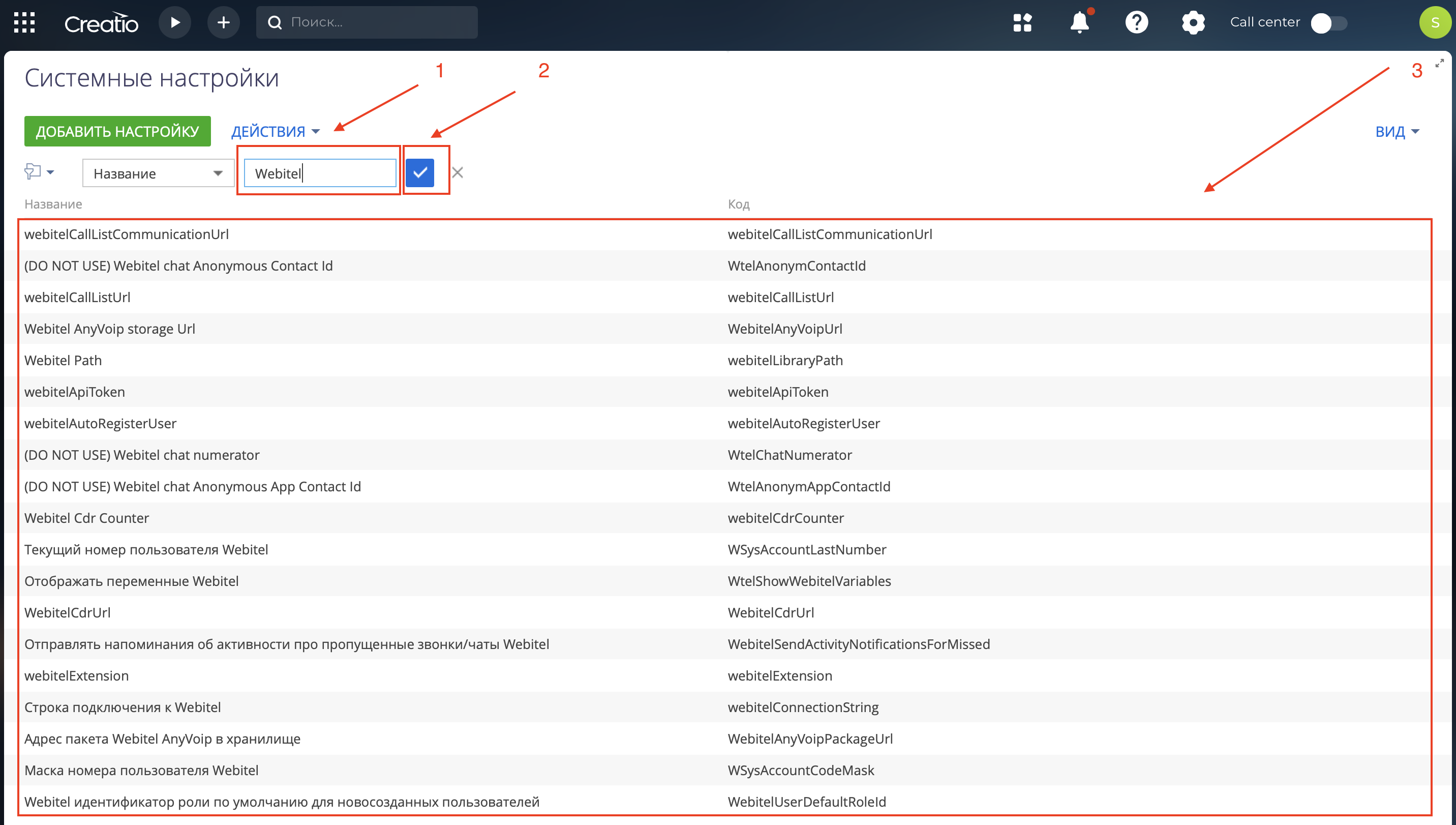
Task: Click the WSysAccountLastNumber code cell
Action: coord(807,550)
